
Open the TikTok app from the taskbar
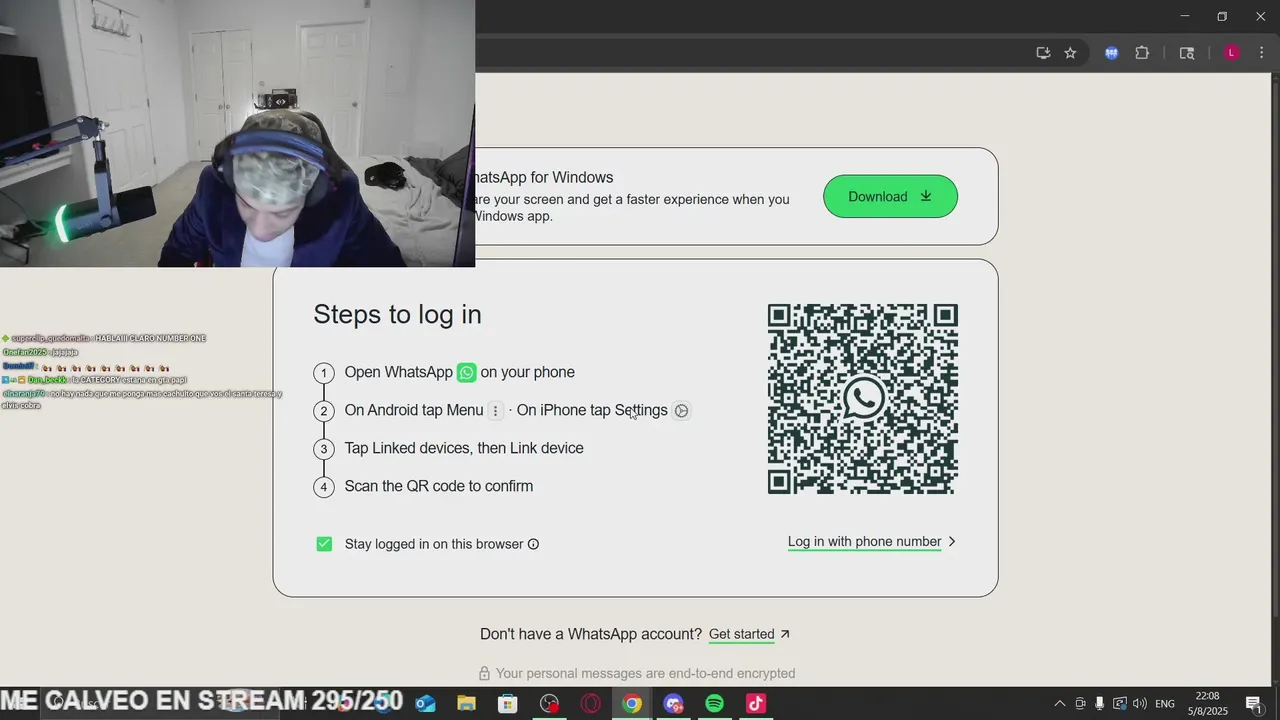click(x=756, y=704)
